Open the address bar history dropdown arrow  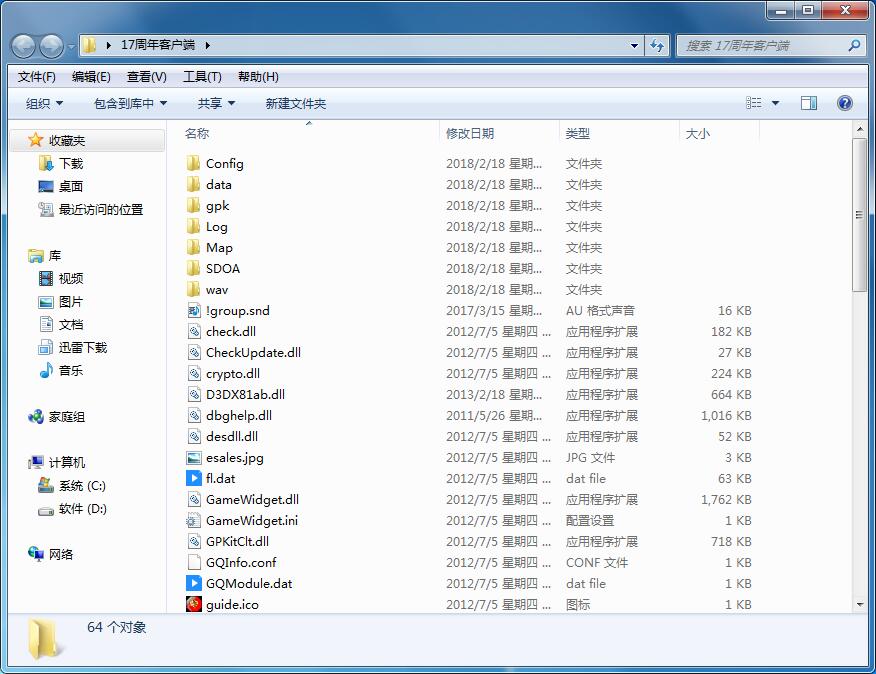coord(635,46)
